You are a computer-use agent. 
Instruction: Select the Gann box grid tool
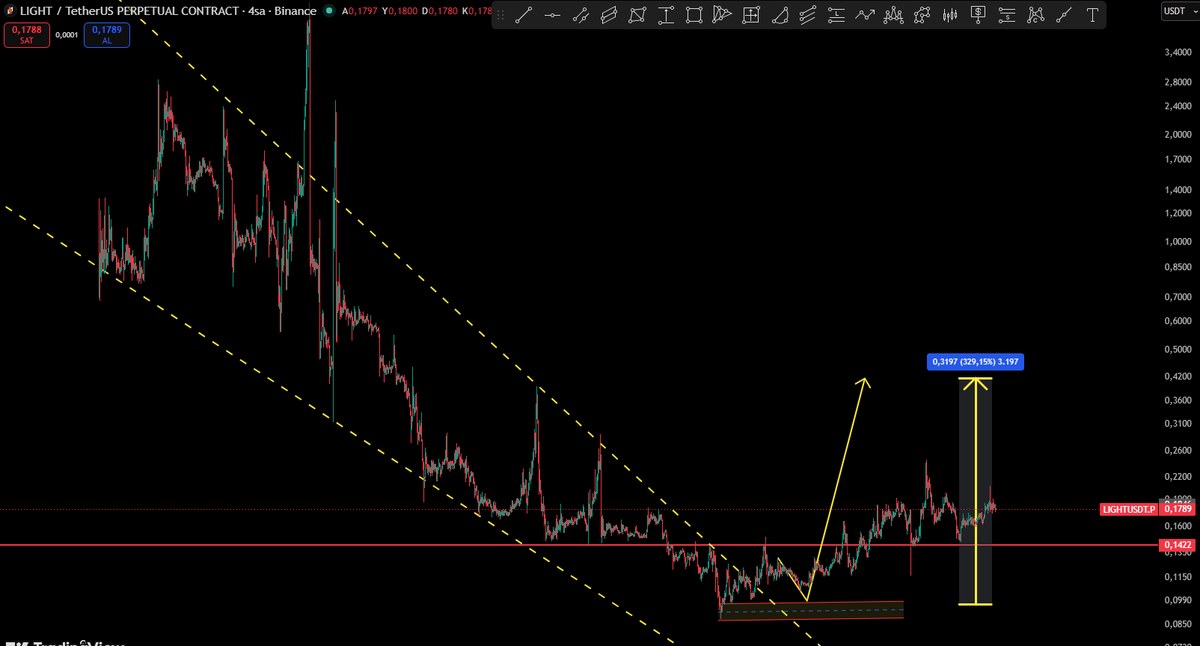tap(751, 15)
